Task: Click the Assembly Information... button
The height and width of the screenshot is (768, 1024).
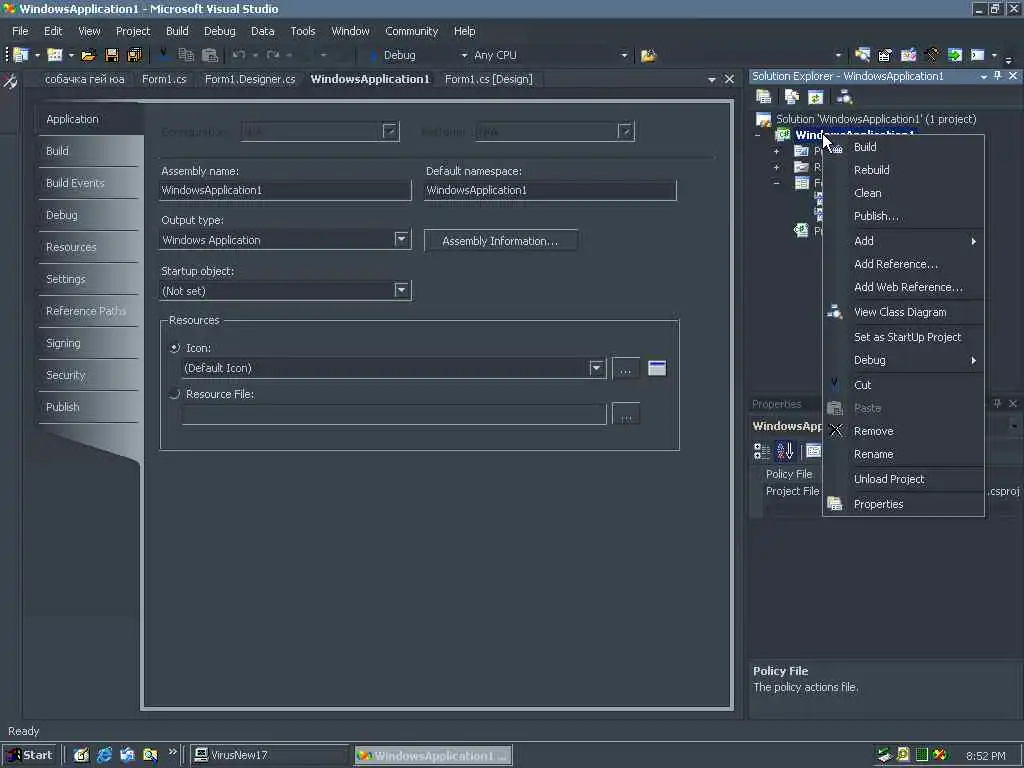Action: click(500, 241)
